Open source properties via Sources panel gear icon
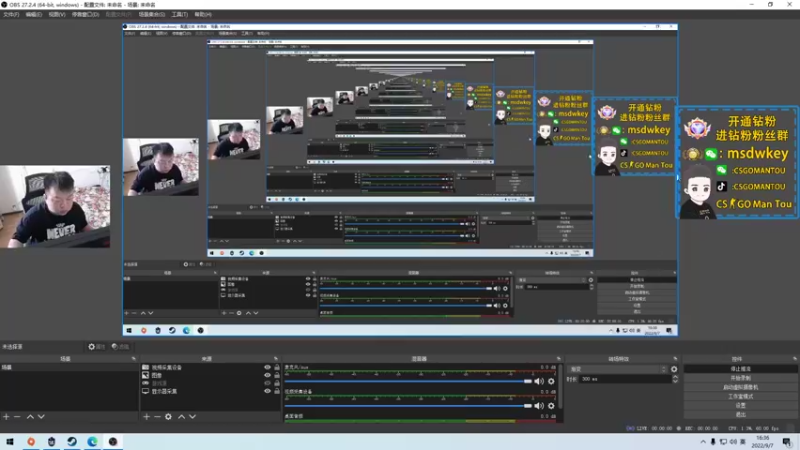800x450 pixels. [x=168, y=417]
